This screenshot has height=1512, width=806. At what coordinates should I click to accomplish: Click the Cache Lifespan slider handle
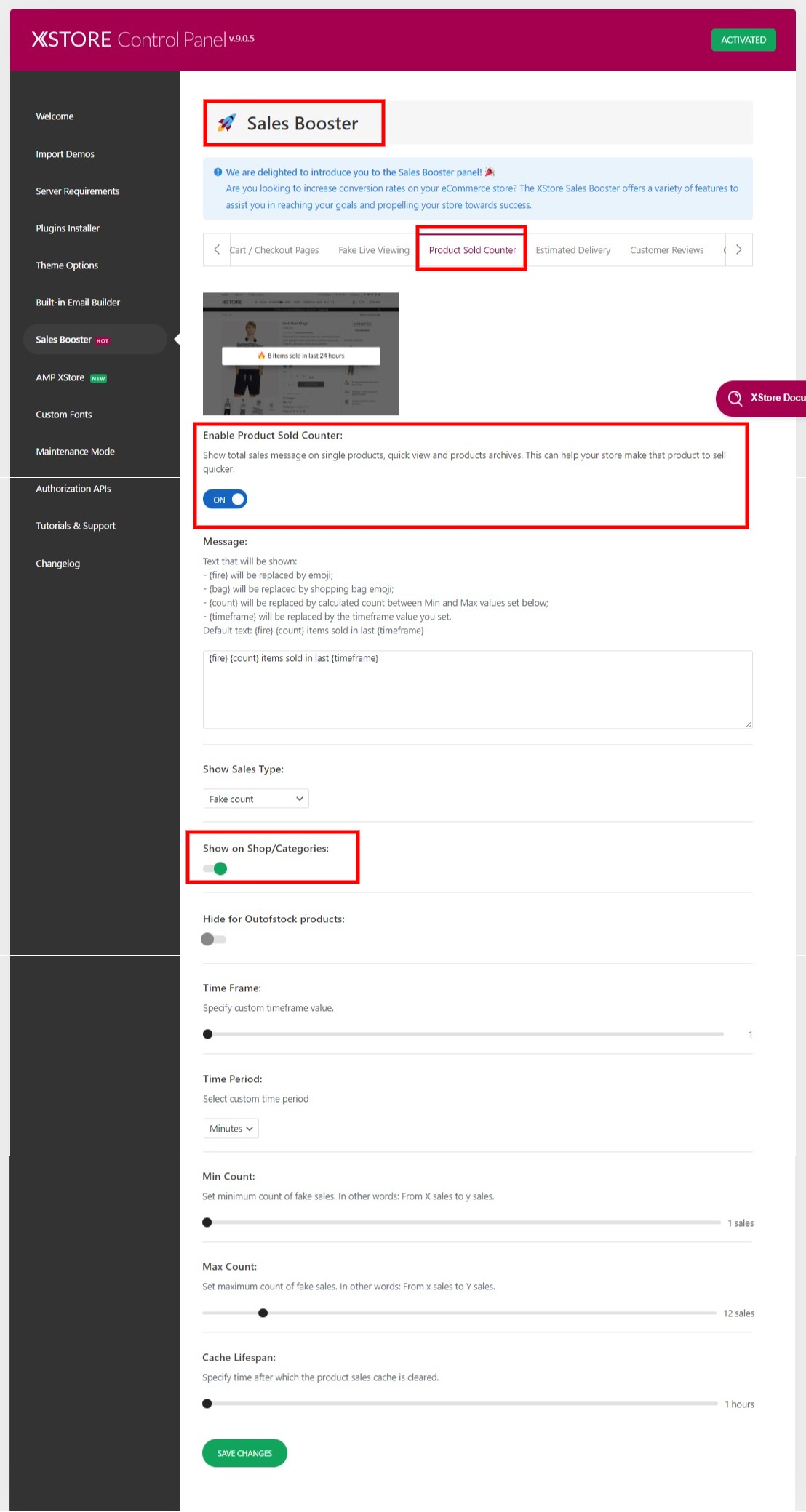207,1404
